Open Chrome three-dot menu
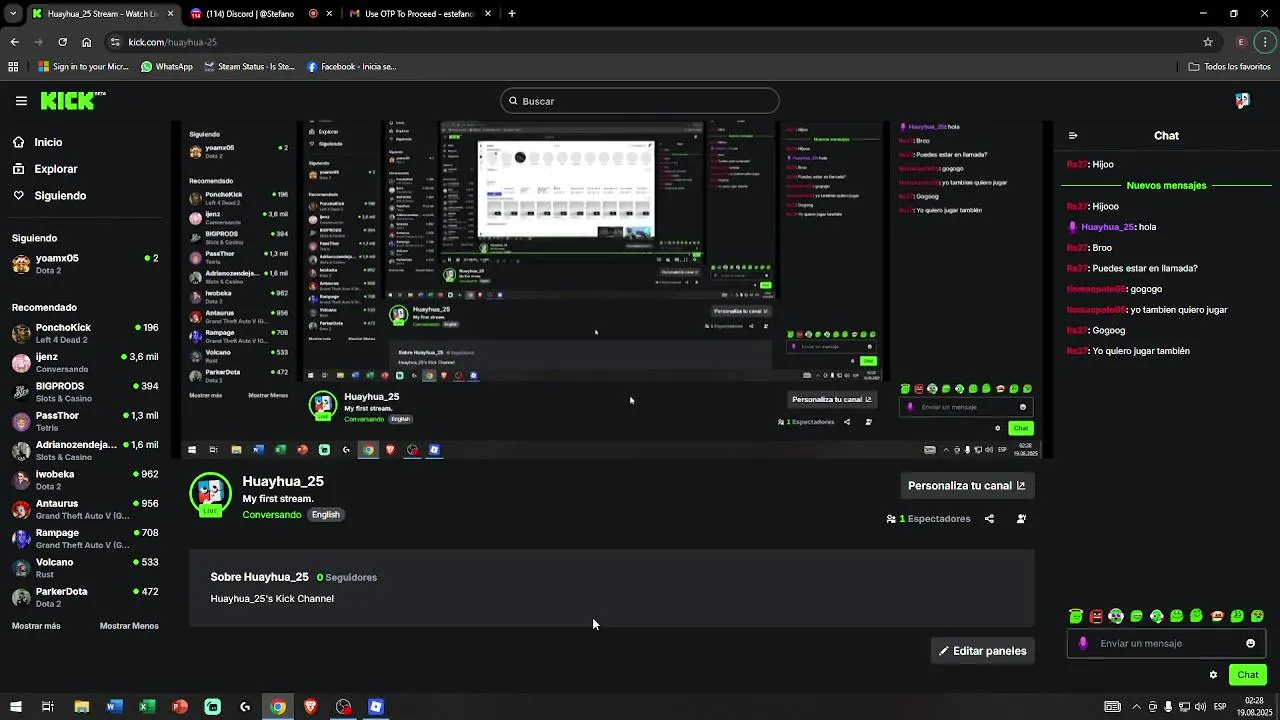The image size is (1280, 720). click(1266, 42)
